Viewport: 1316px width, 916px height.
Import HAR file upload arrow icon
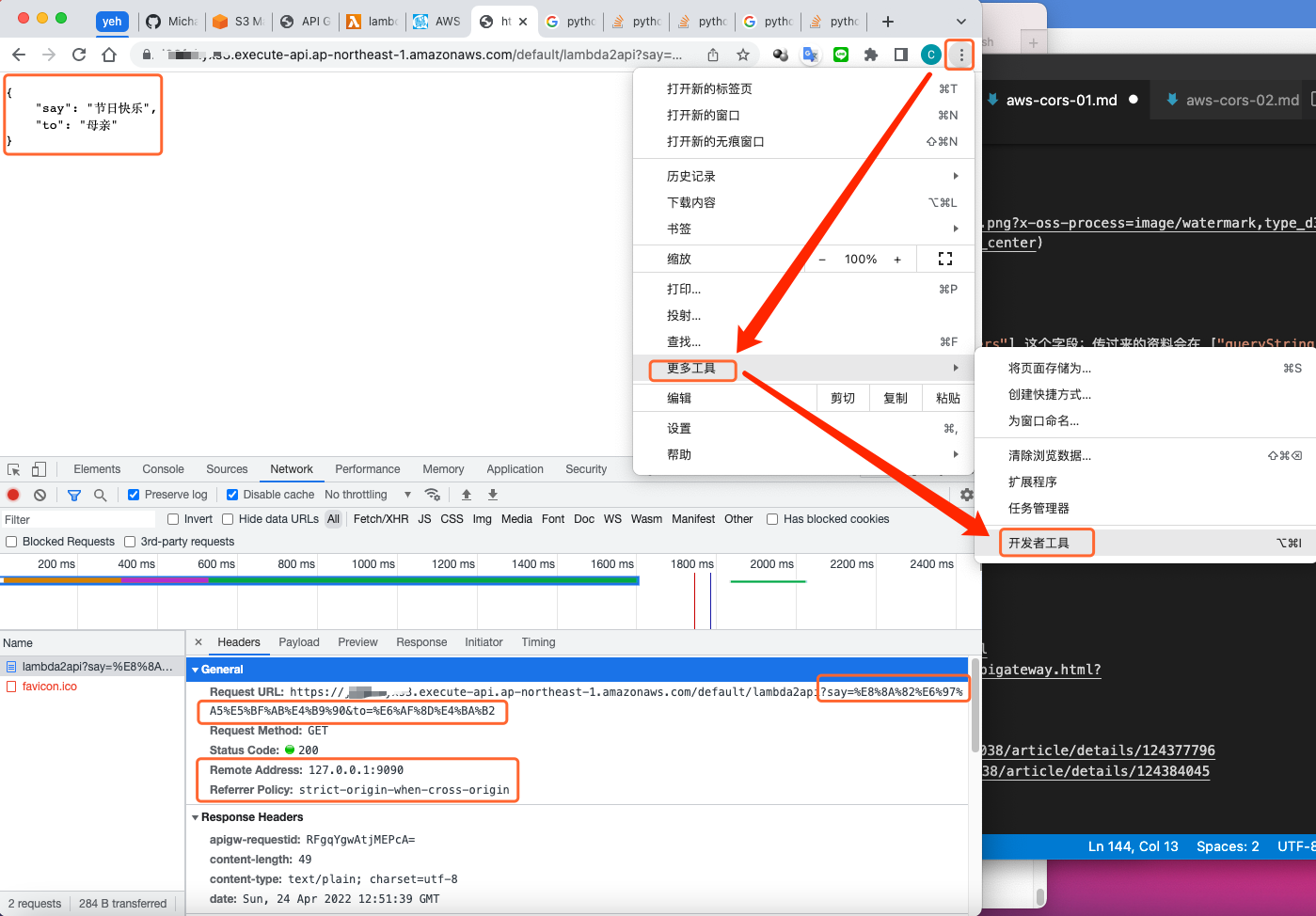(467, 495)
